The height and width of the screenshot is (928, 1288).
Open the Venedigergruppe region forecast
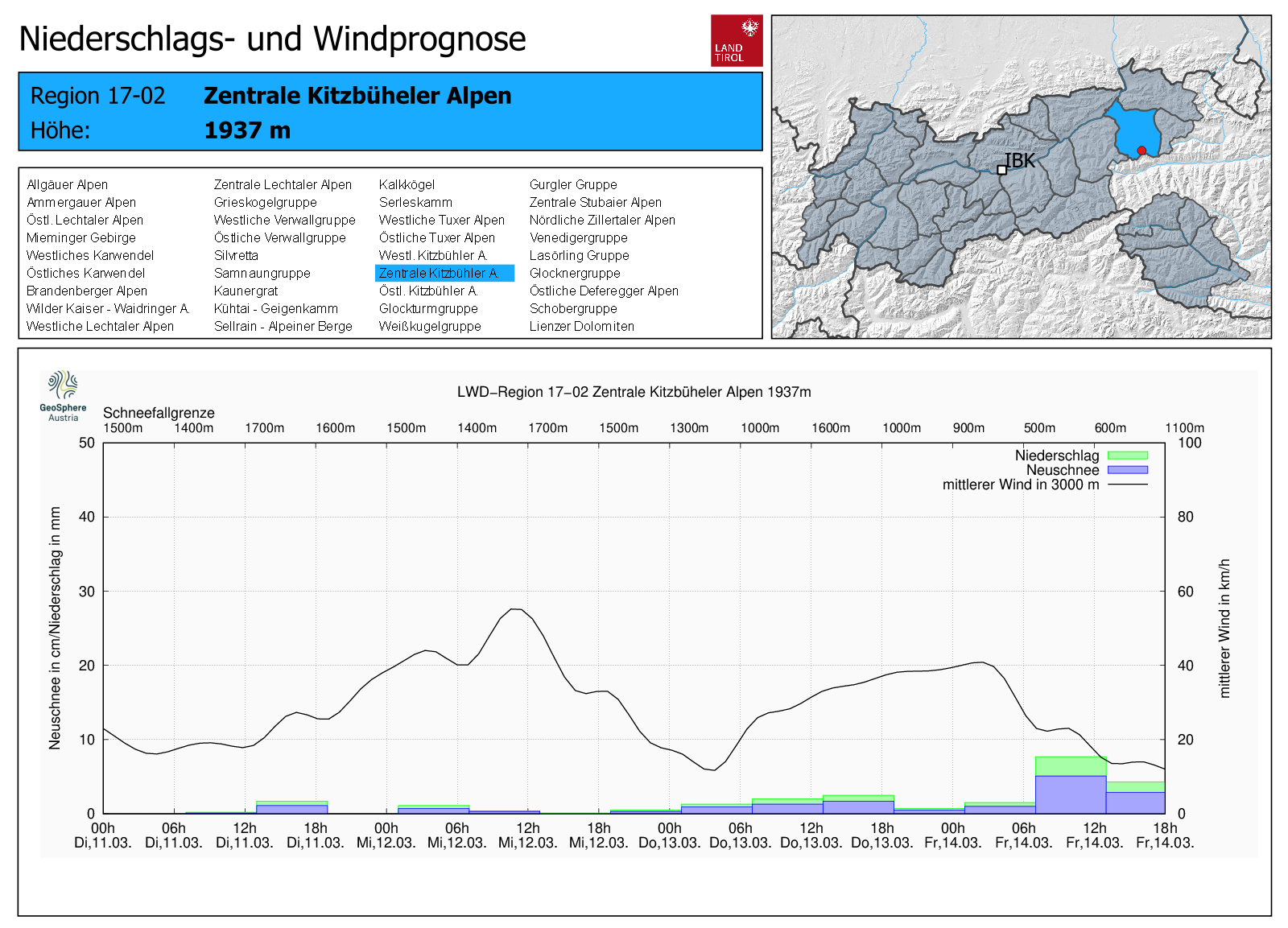coord(578,237)
